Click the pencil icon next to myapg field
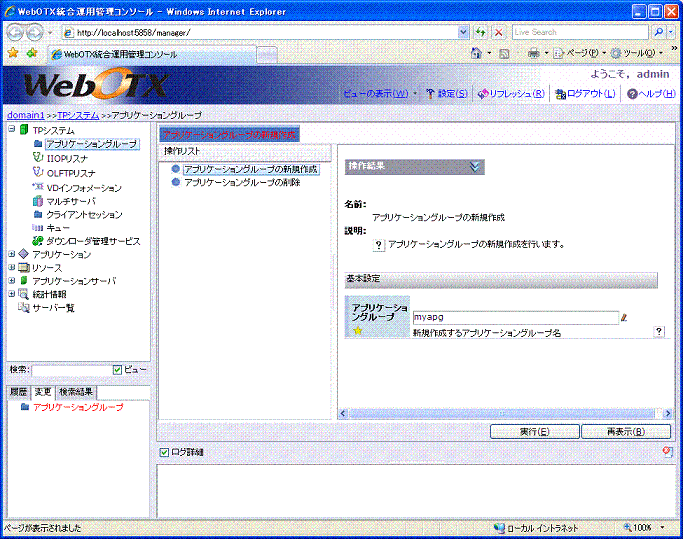The image size is (683, 539). (625, 317)
